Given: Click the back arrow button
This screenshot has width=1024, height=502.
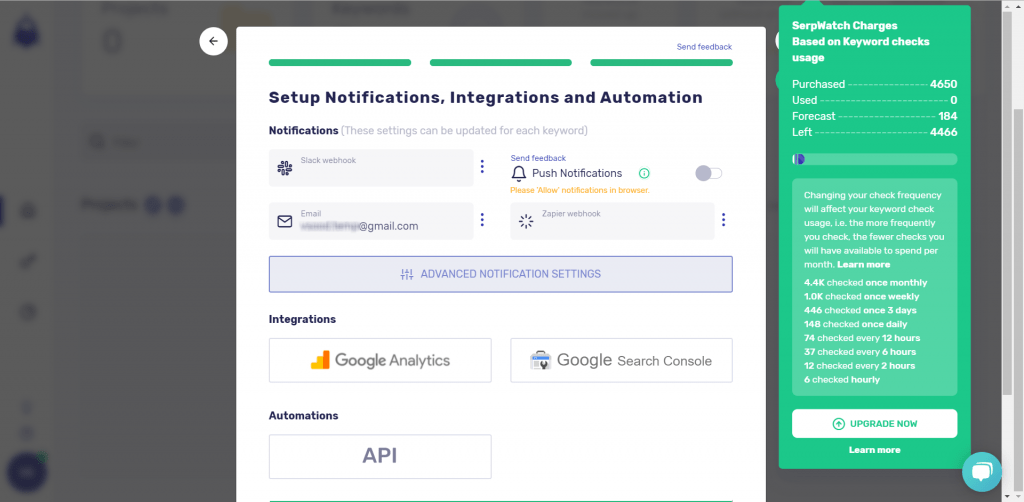Looking at the screenshot, I should pyautogui.click(x=213, y=41).
